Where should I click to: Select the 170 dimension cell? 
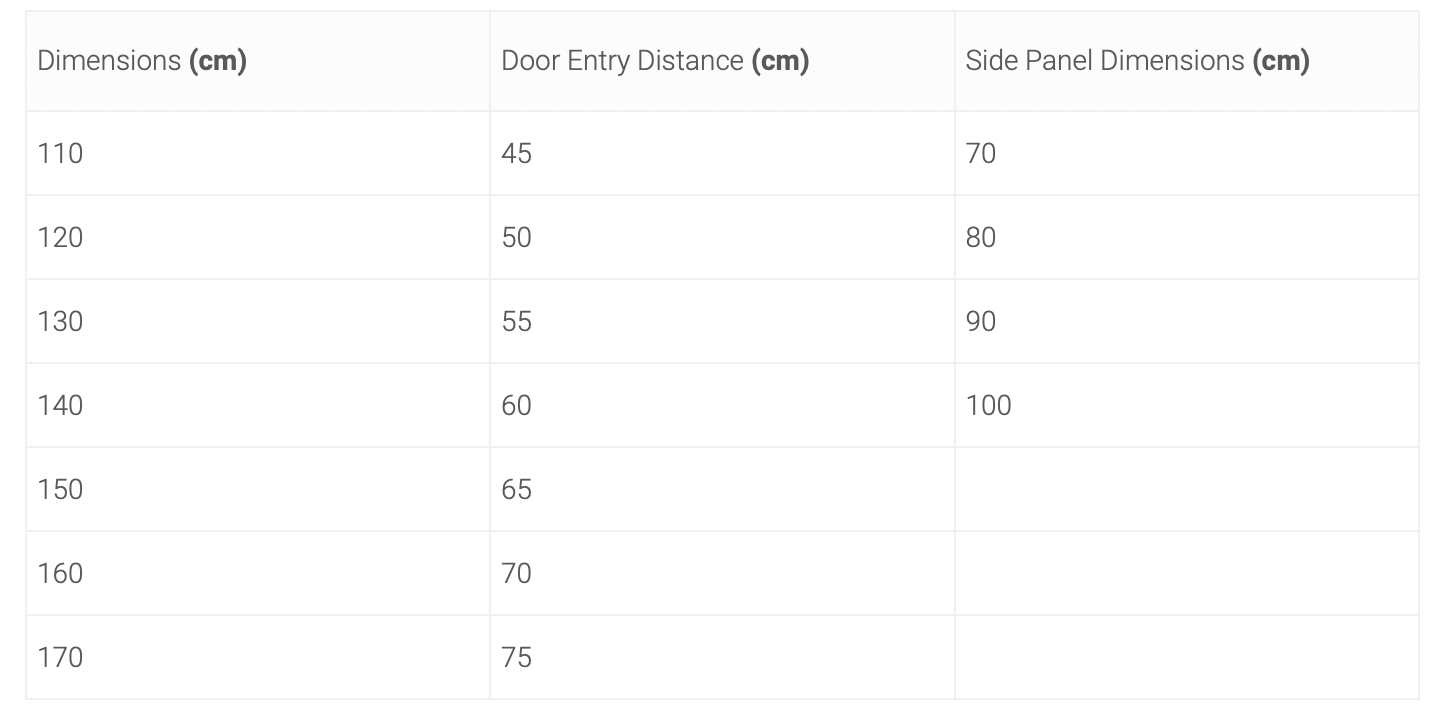(258, 657)
